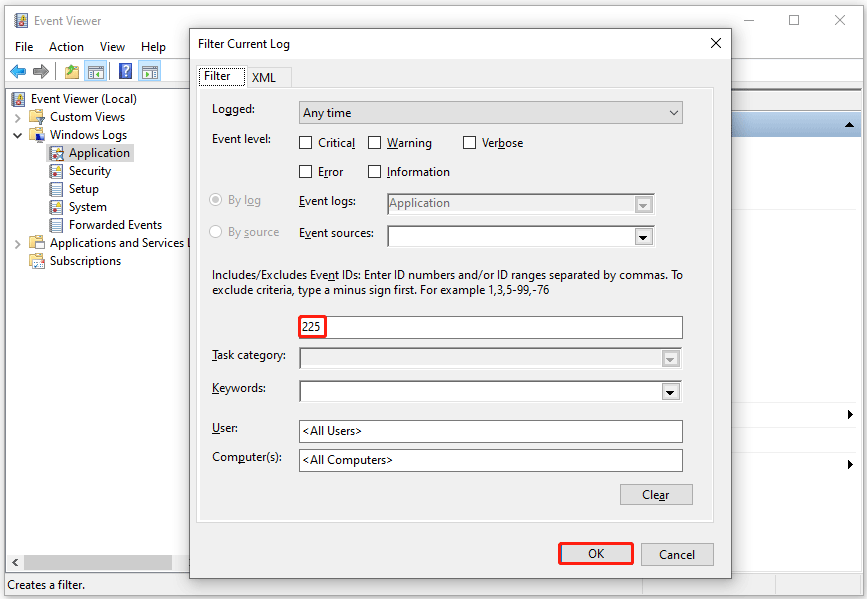Open the Logged time dropdown
The image size is (867, 599).
(x=490, y=113)
